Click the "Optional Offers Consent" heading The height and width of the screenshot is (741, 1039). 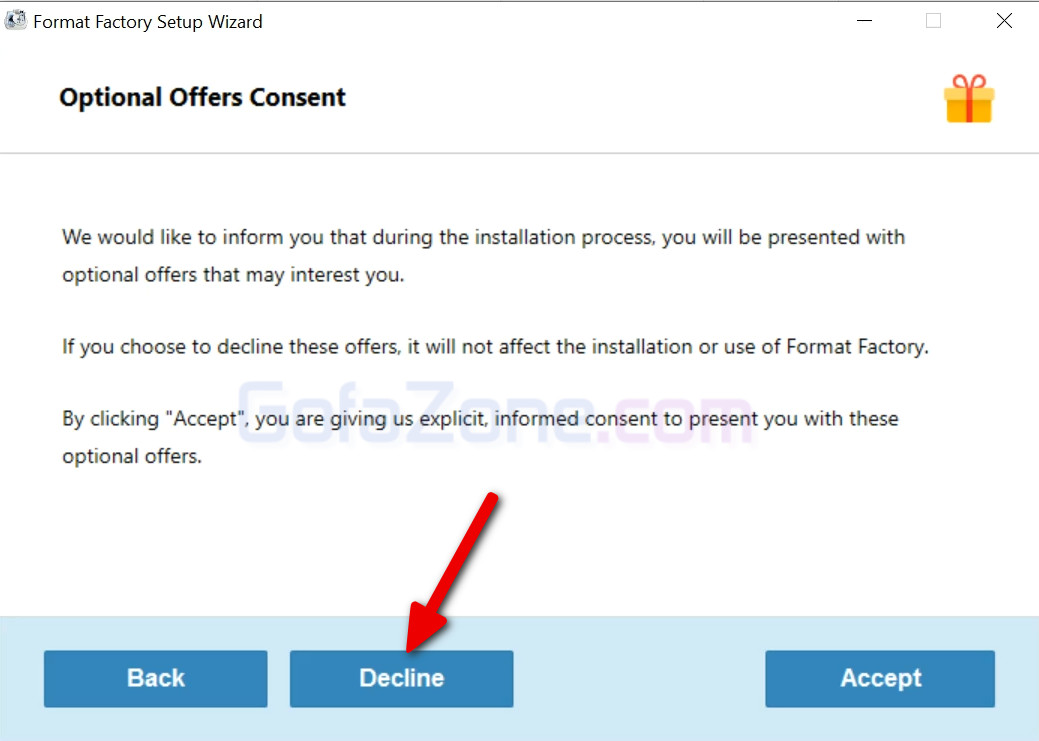[x=202, y=98]
